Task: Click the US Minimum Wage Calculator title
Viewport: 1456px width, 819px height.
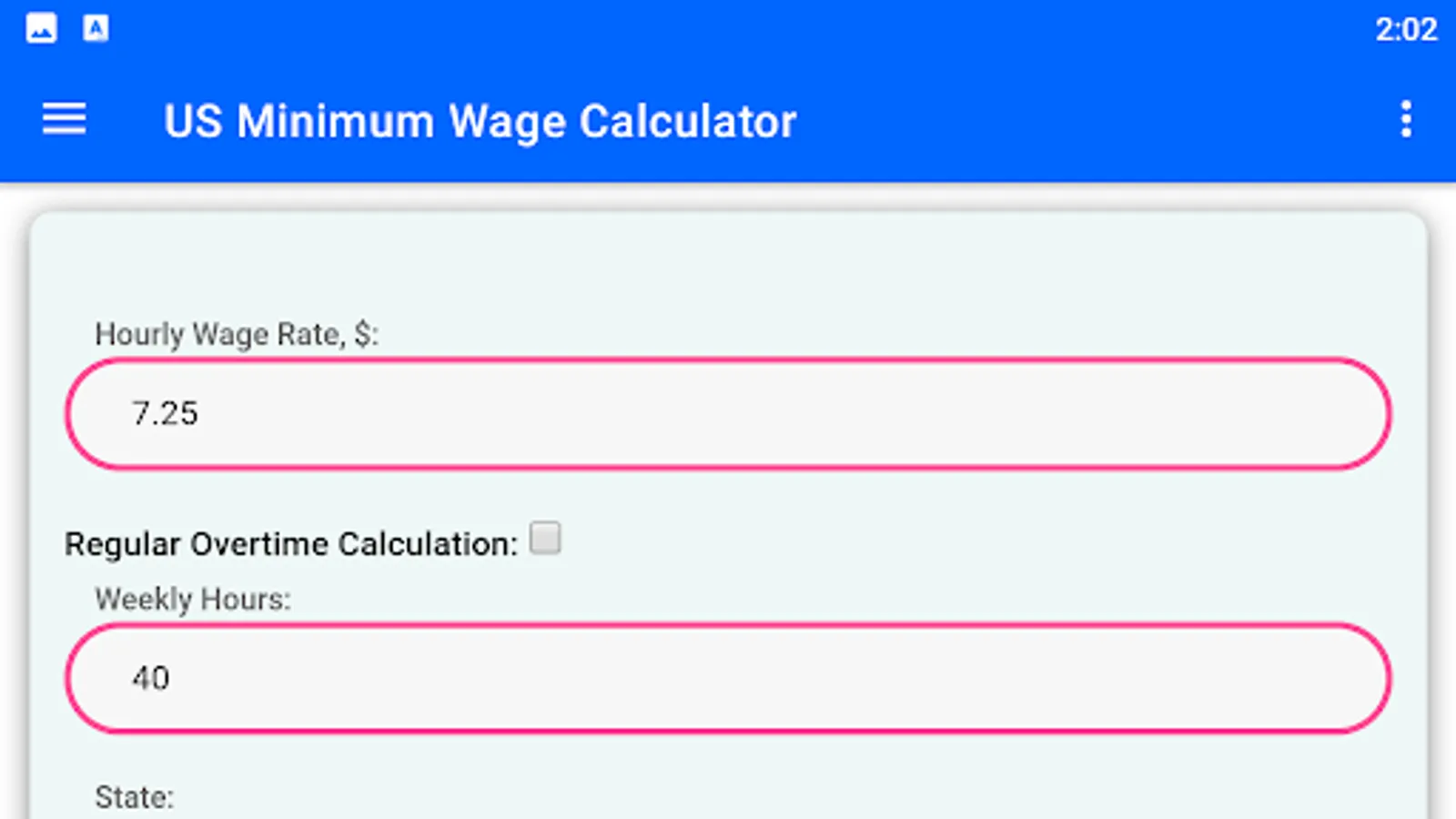Action: pos(480,121)
